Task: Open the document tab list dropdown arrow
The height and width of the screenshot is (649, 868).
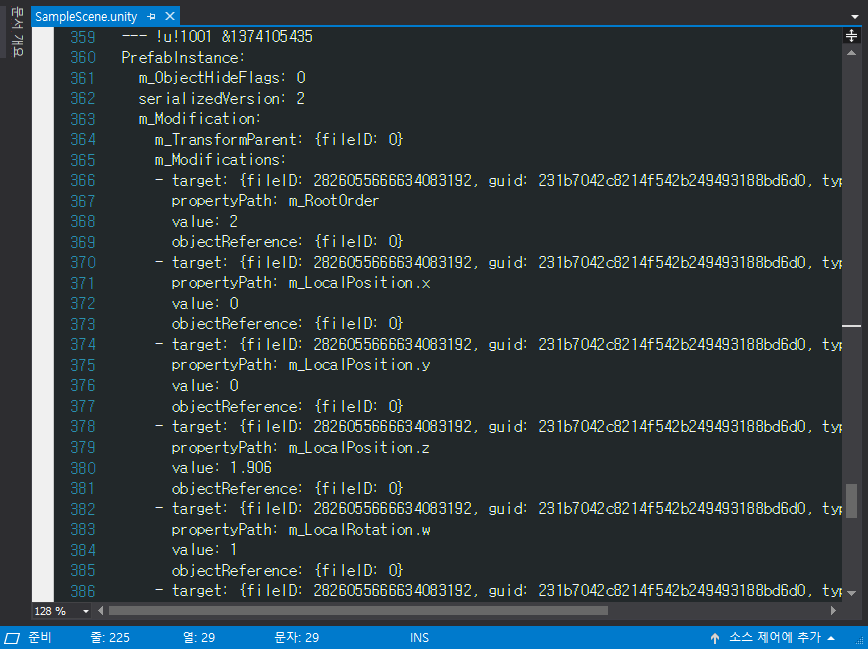Action: point(855,17)
